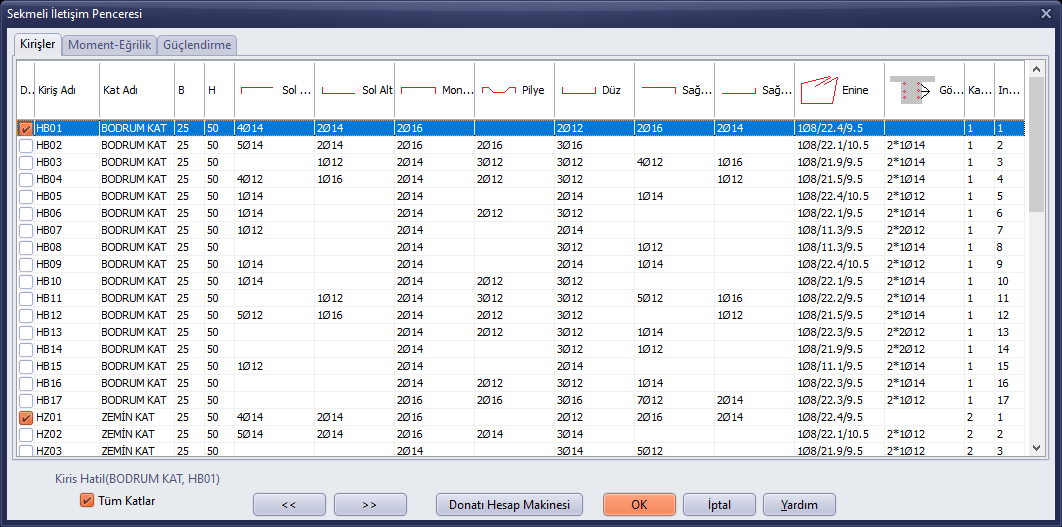Go to next beam with >> button

370,505
